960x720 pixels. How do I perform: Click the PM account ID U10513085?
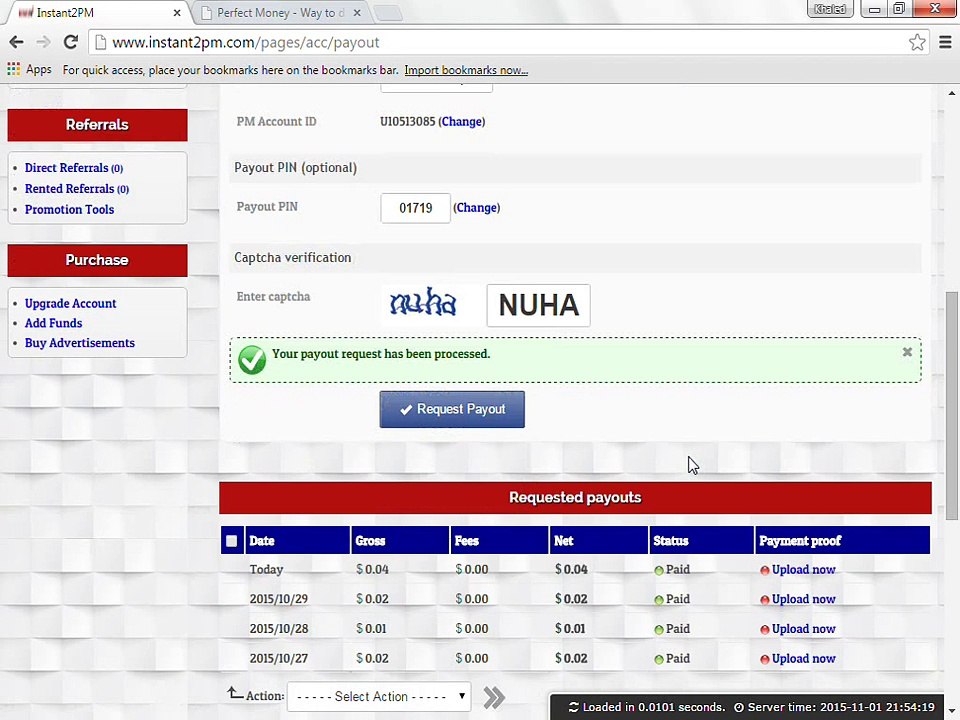coord(407,121)
